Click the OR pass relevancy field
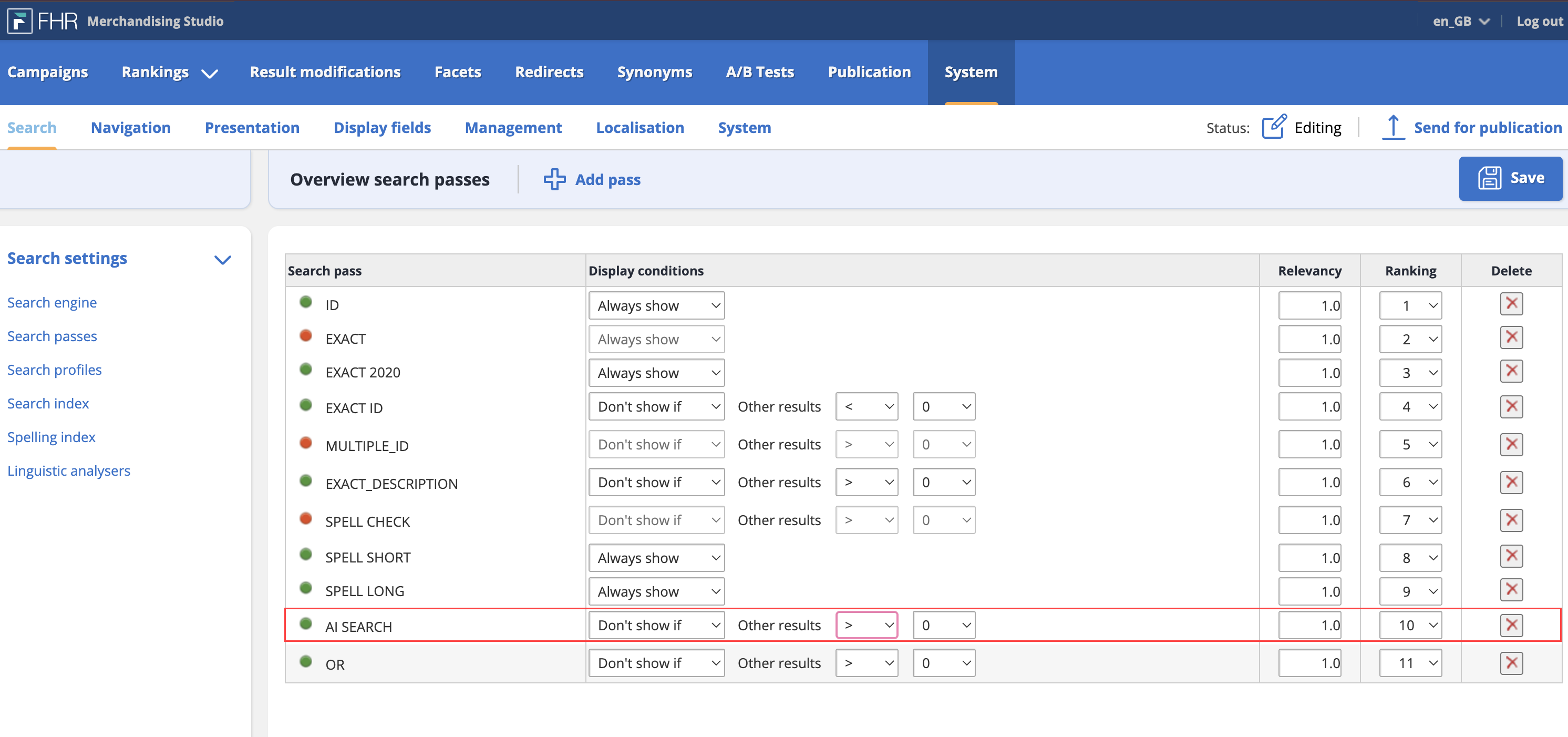The image size is (1568, 737). coord(1309,663)
